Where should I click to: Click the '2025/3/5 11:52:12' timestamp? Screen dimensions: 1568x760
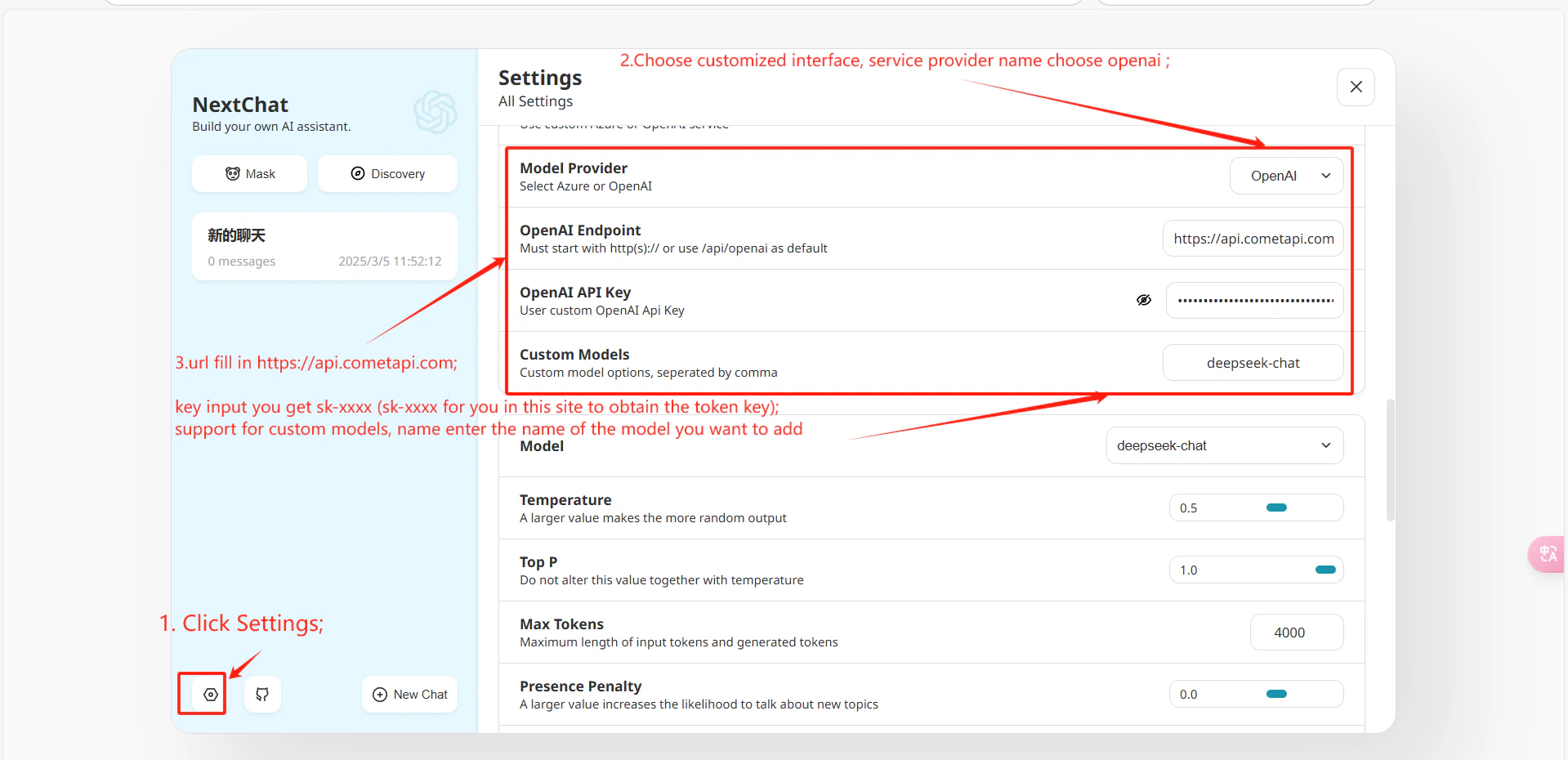(390, 262)
